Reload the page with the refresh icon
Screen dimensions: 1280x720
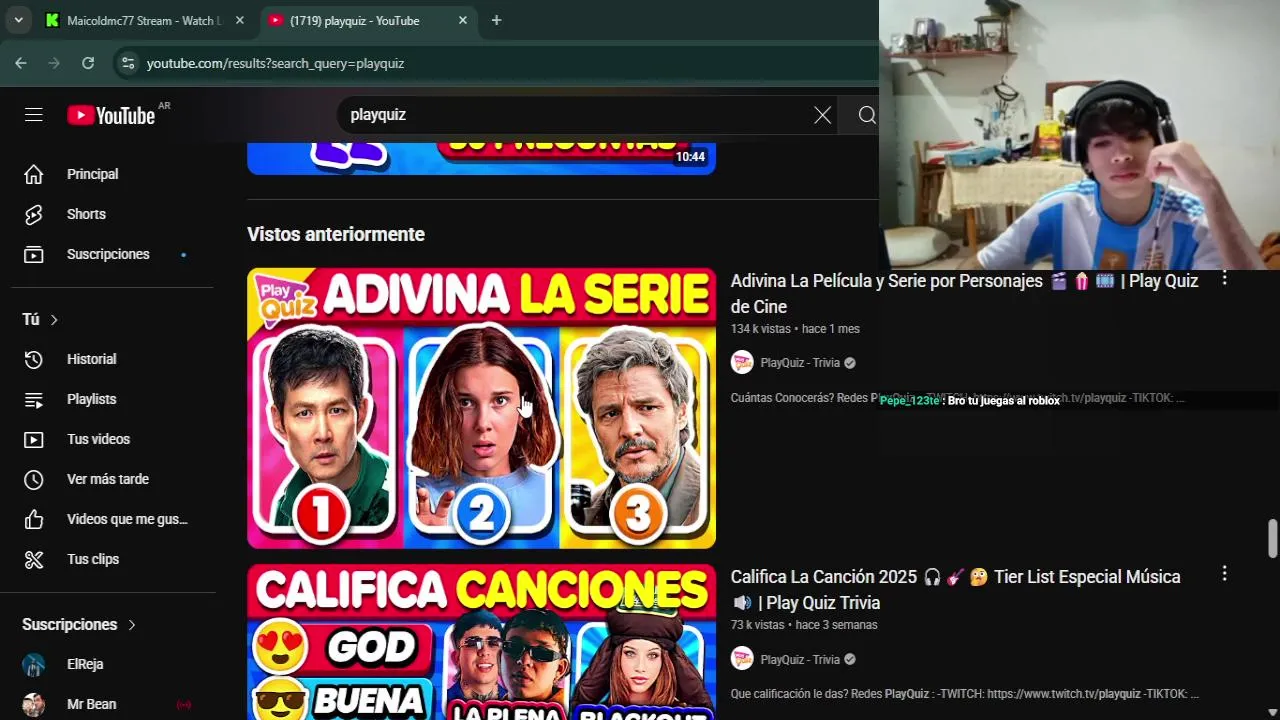pyautogui.click(x=88, y=63)
